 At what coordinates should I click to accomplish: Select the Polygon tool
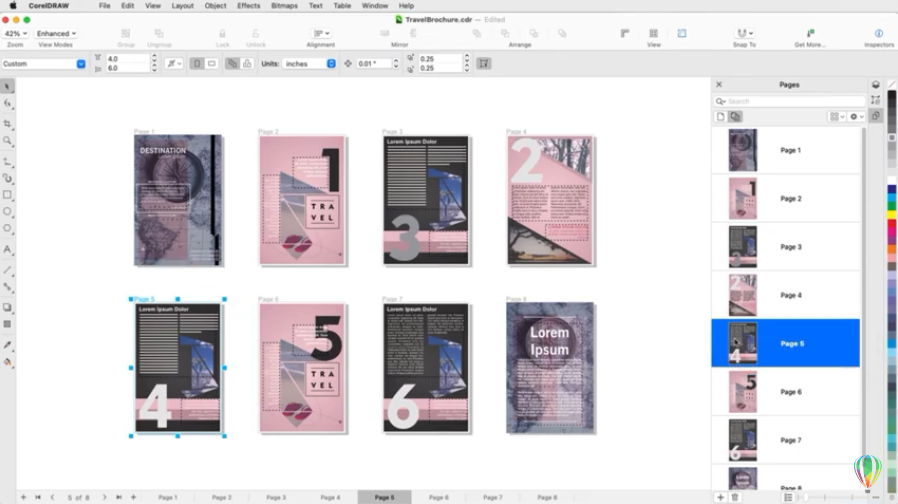7,229
